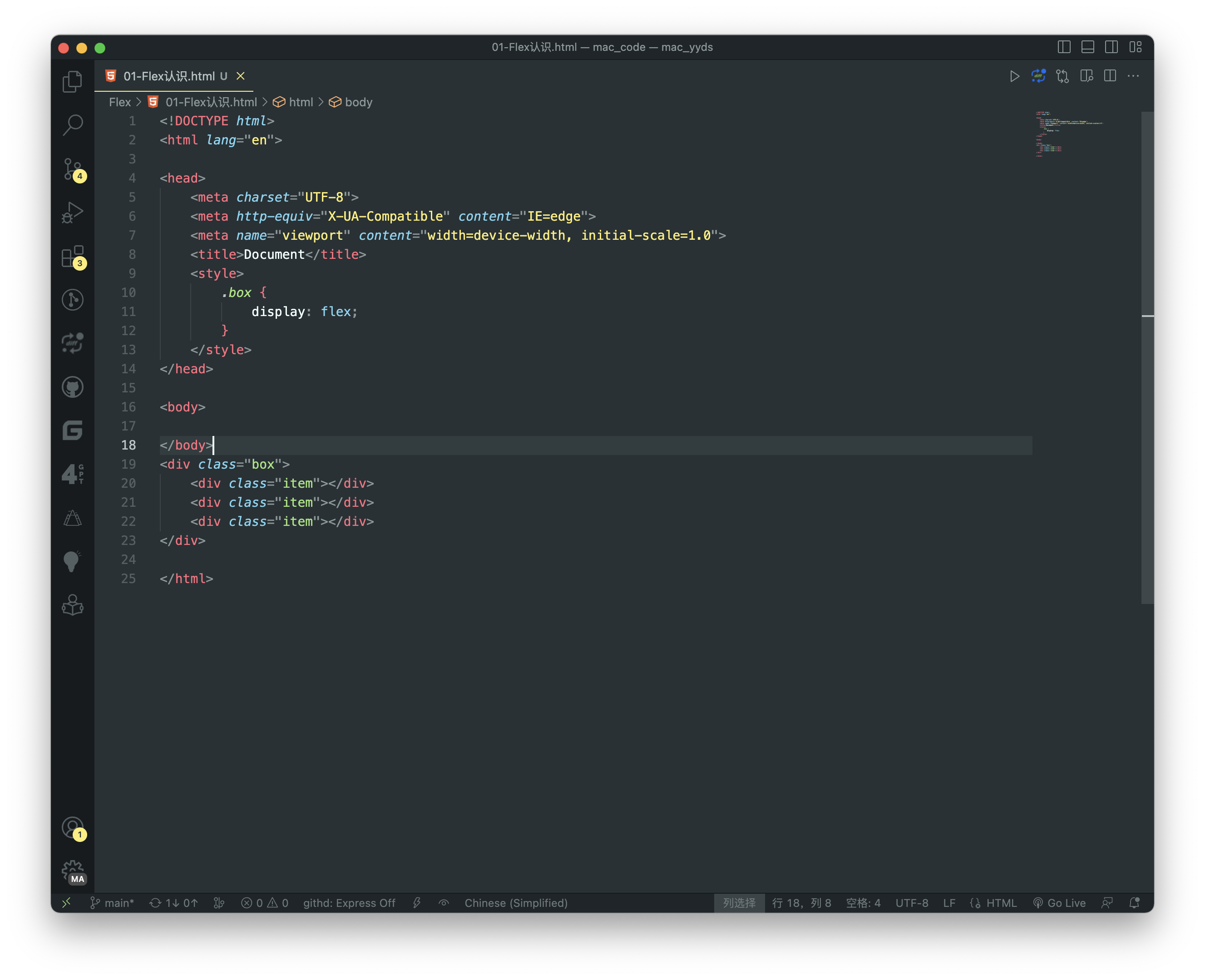Select the 01-Flex认识.html editor tab
The height and width of the screenshot is (980, 1205).
coord(174,76)
